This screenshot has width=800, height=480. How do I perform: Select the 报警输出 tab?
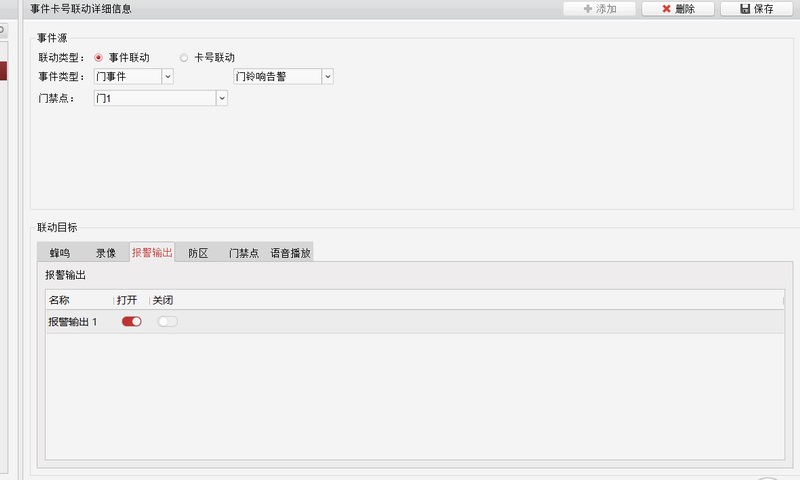click(152, 253)
